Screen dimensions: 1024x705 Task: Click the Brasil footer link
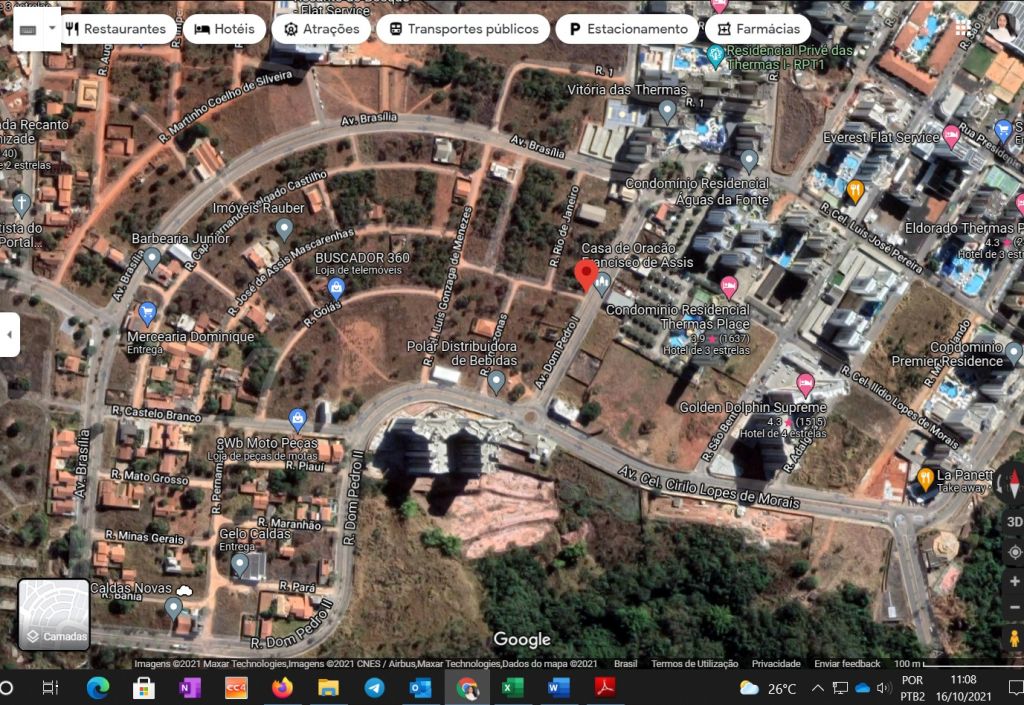click(x=626, y=663)
